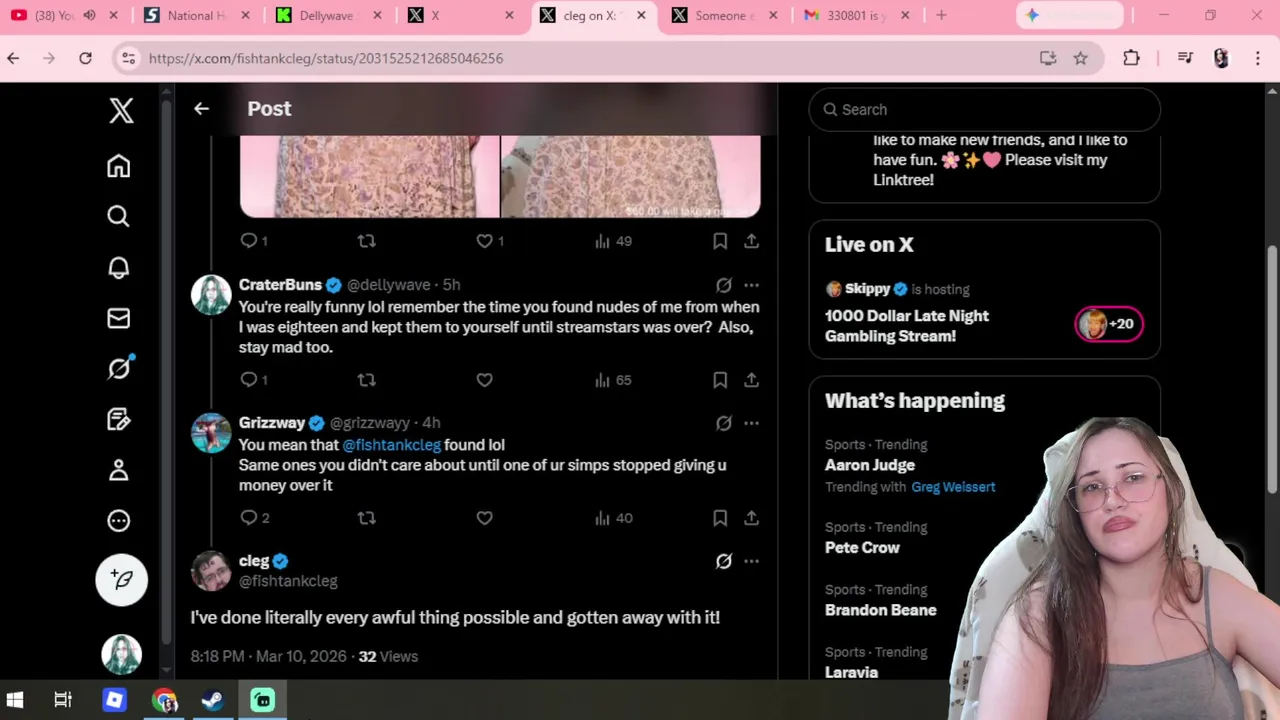Image resolution: width=1280 pixels, height=720 pixels.
Task: Open the X logo home link
Action: tap(121, 110)
